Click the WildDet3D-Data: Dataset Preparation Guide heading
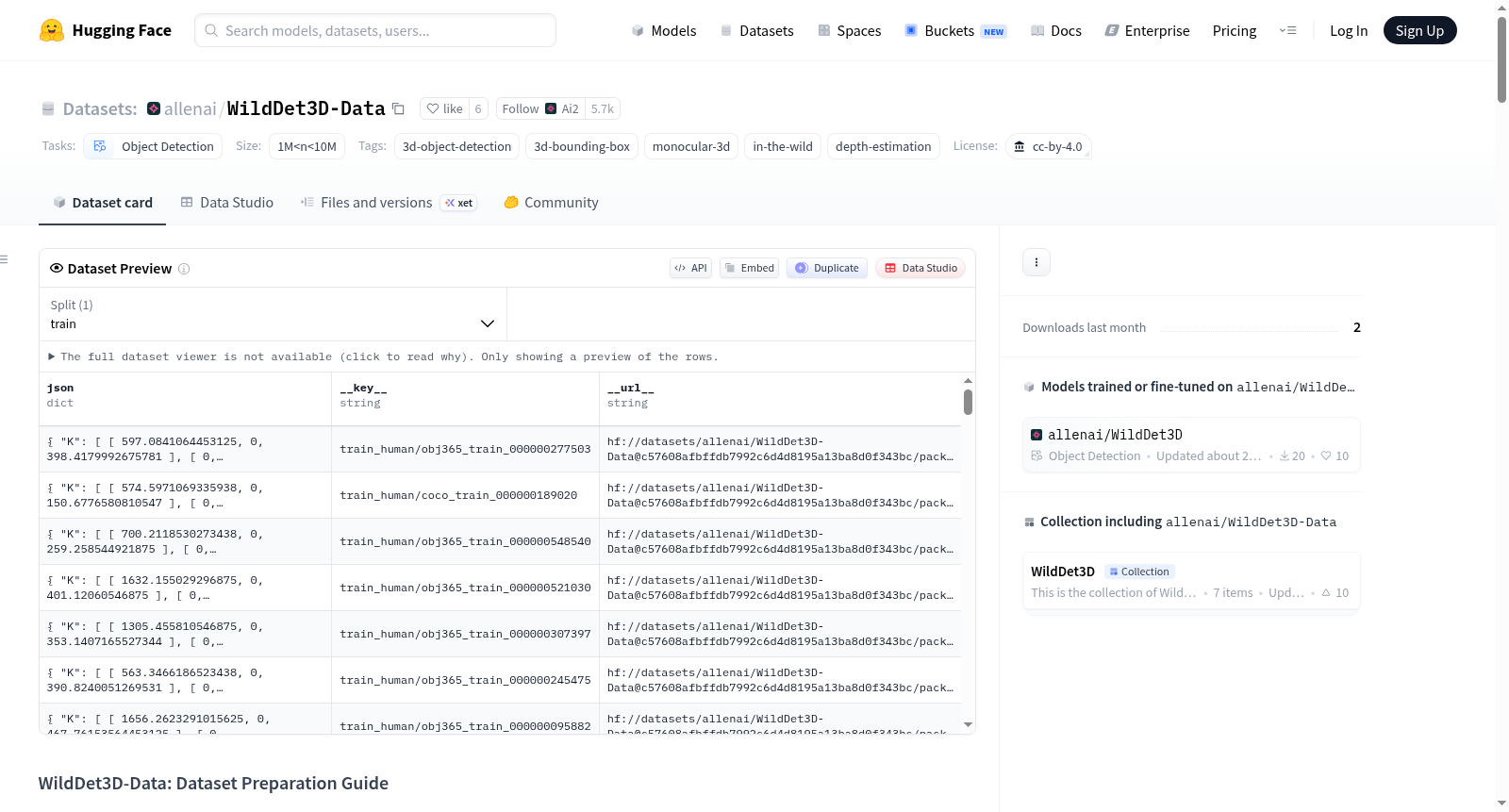The image size is (1509, 812). pyautogui.click(x=213, y=783)
